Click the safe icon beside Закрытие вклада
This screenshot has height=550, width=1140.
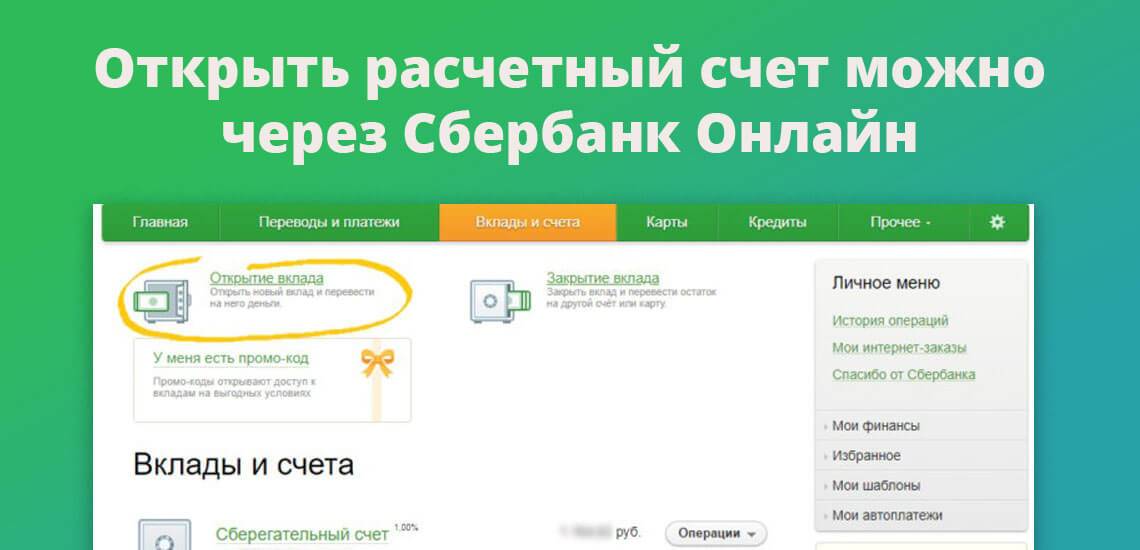(500, 300)
